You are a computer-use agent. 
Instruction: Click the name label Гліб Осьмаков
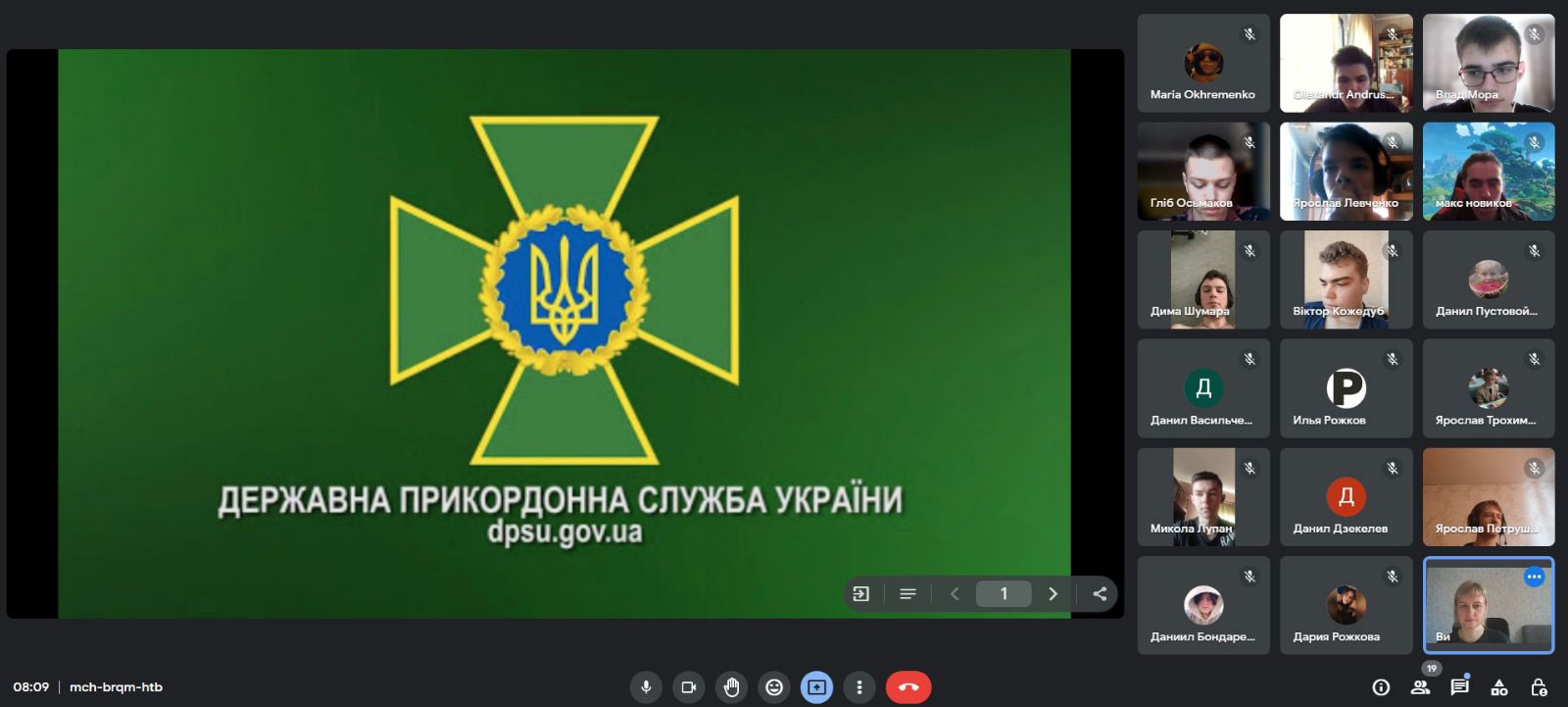tap(1192, 203)
